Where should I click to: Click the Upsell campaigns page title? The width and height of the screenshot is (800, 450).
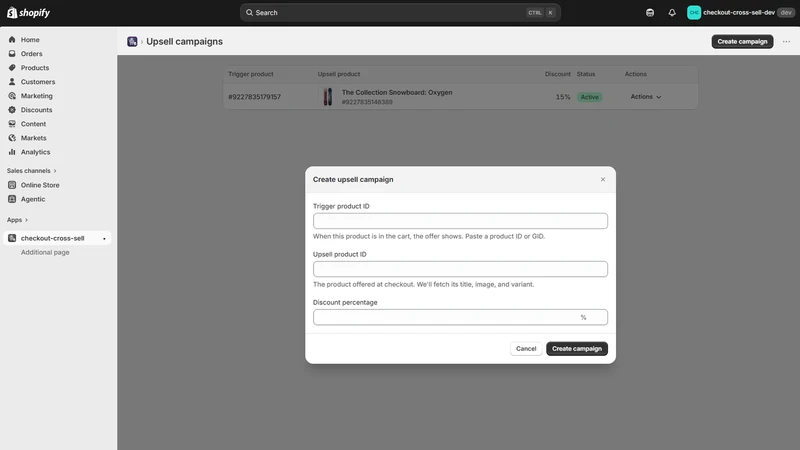click(x=184, y=41)
